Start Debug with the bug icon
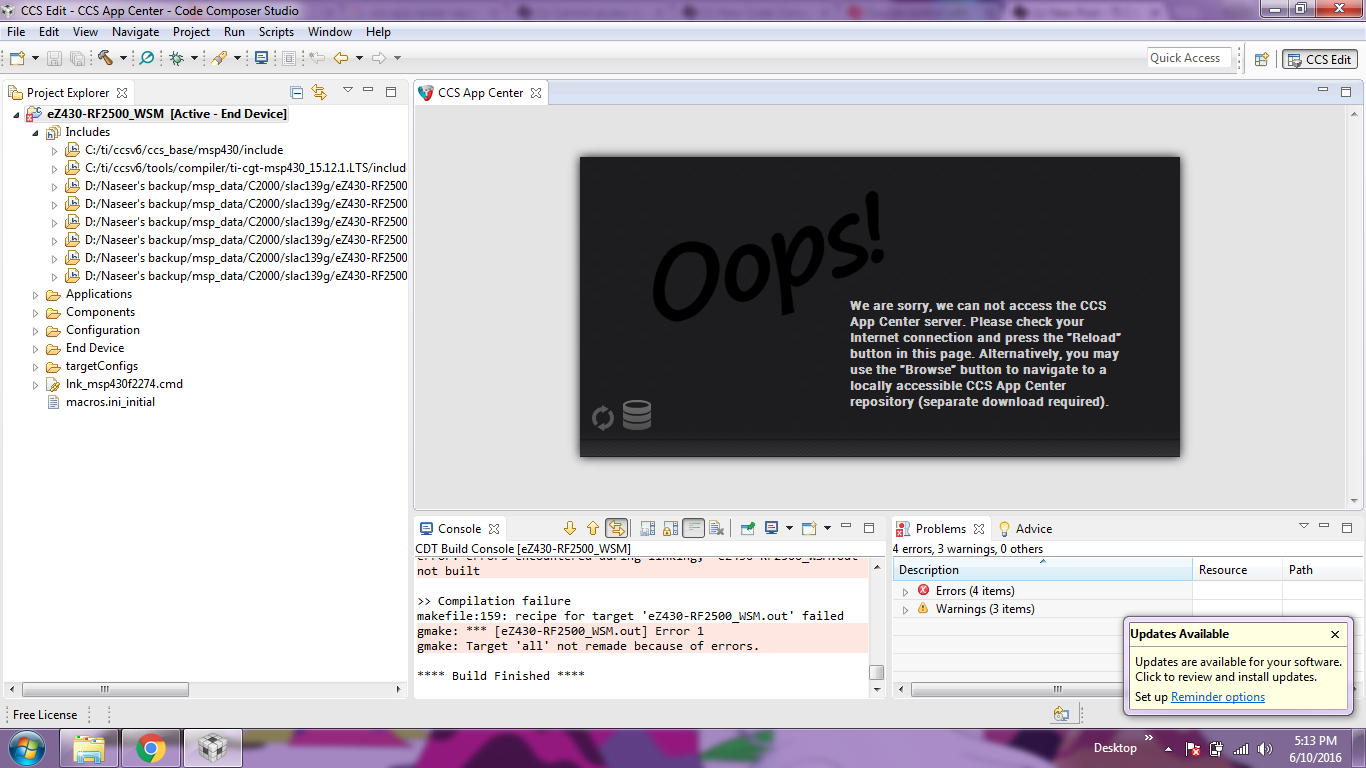1366x768 pixels. click(x=177, y=58)
